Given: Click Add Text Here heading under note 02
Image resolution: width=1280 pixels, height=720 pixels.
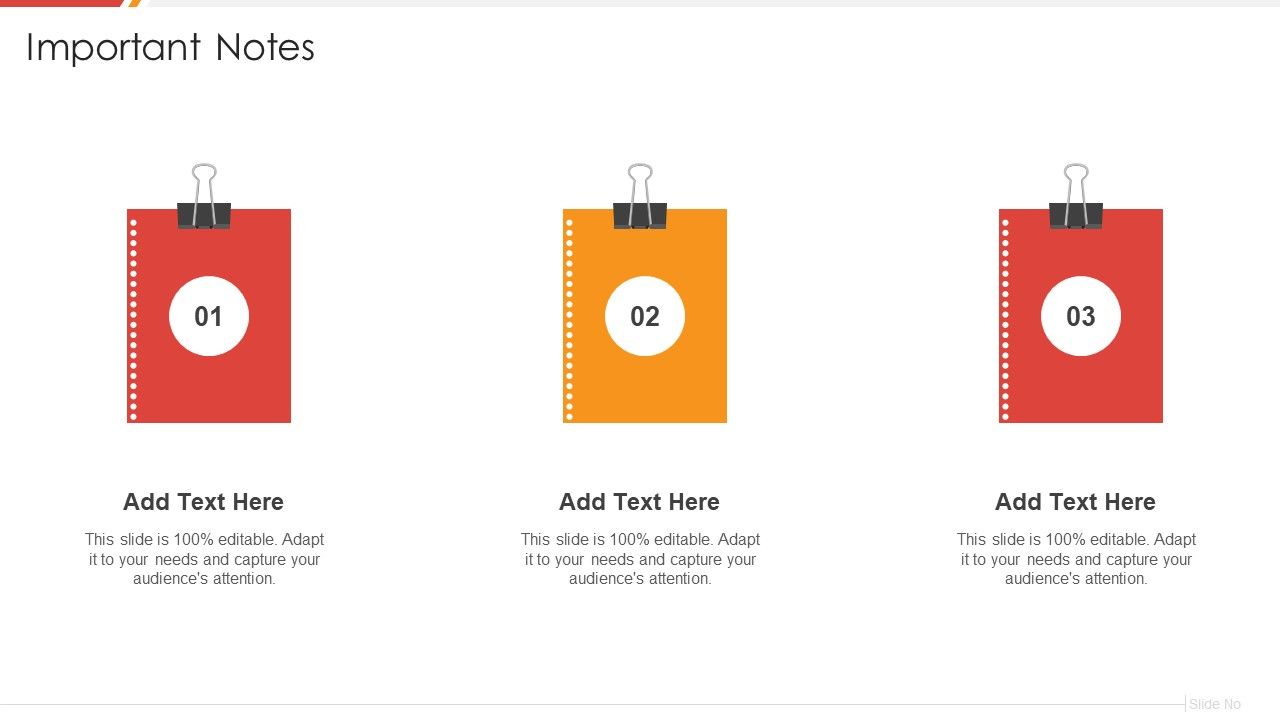Looking at the screenshot, I should click(x=640, y=502).
